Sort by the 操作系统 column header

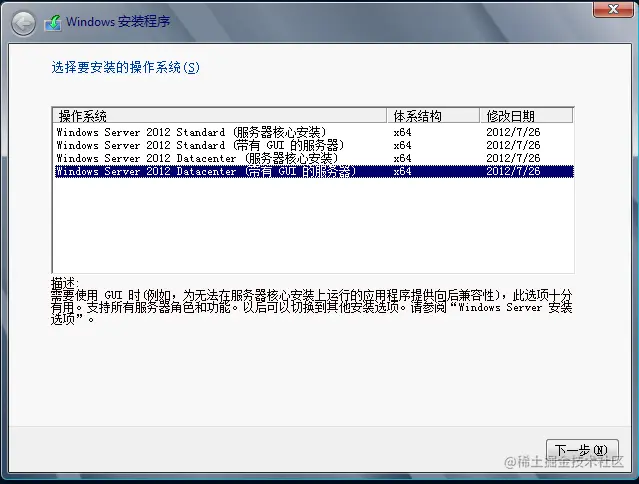(220, 116)
